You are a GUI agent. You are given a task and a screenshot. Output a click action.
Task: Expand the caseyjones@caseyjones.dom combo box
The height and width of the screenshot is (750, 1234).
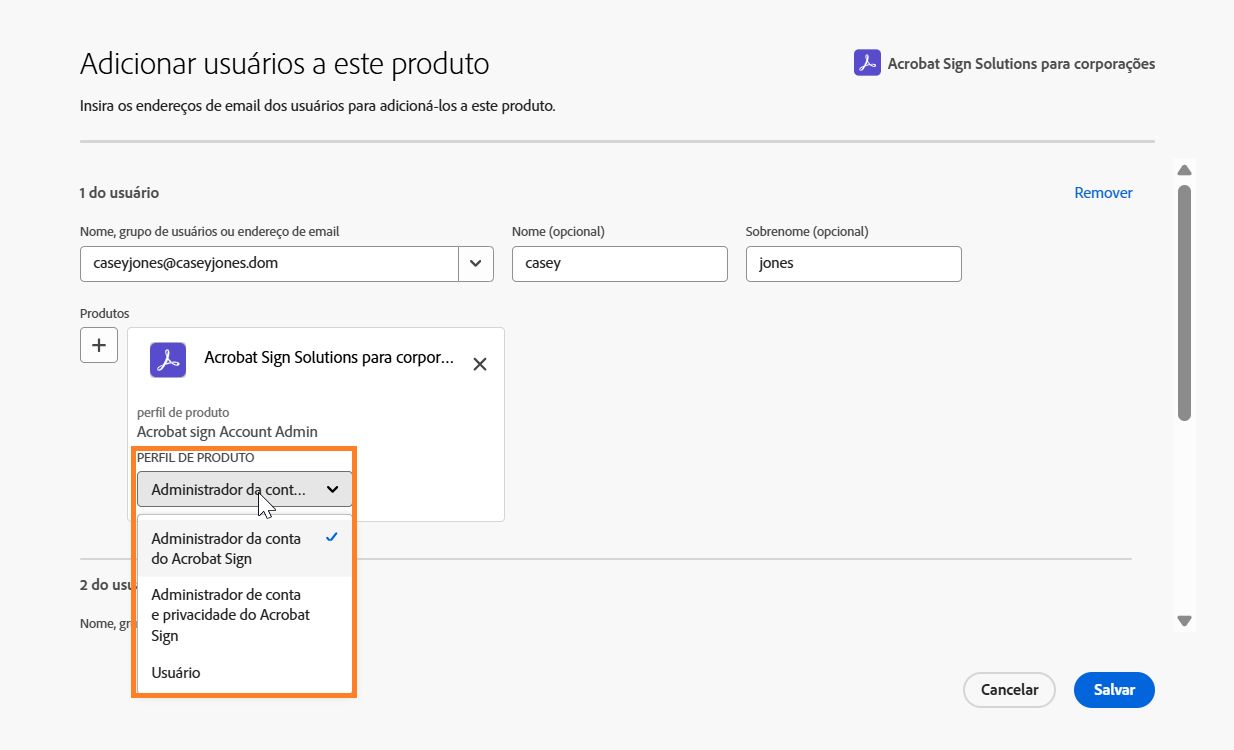476,263
